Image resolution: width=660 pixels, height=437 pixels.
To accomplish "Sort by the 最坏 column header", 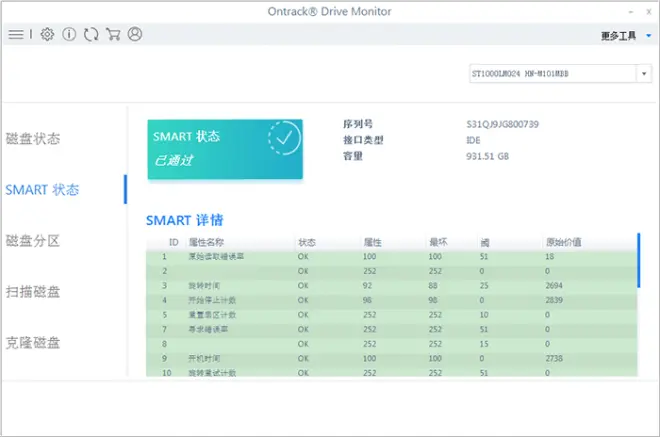I will (x=438, y=242).
